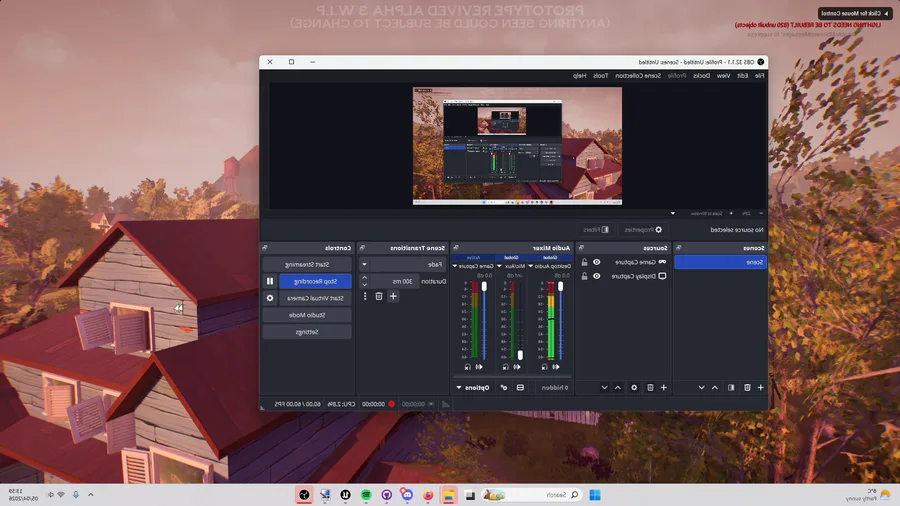Toggle monitoring headphones for Mic/Aux

[x=505, y=367]
